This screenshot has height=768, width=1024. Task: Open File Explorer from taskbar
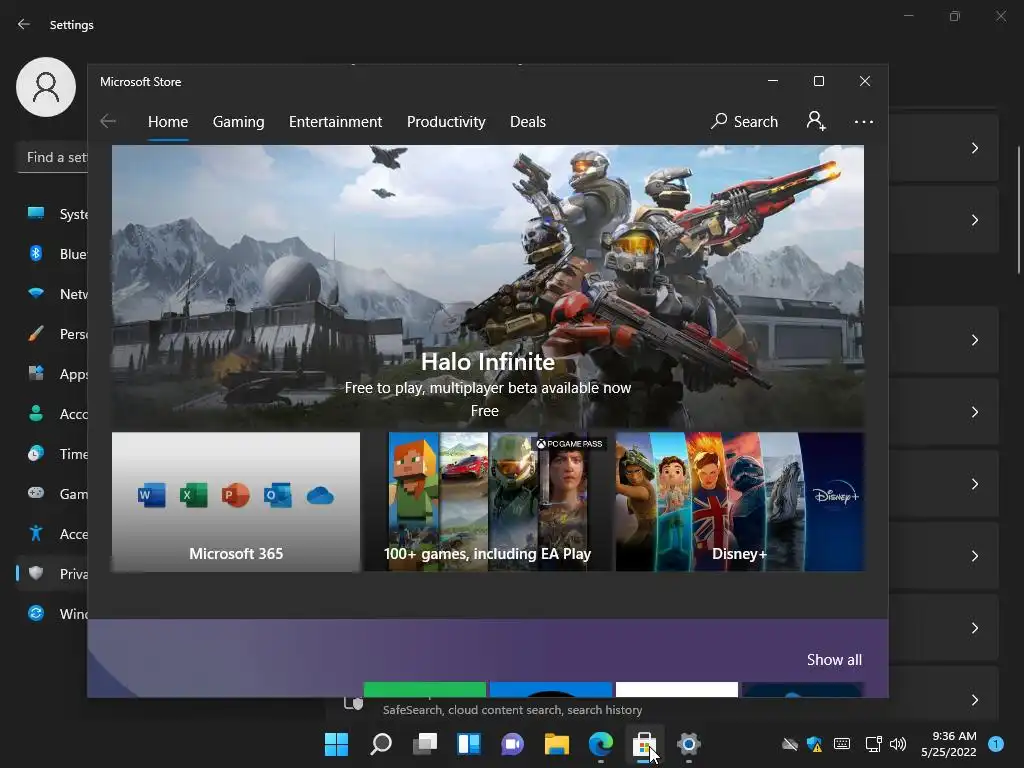click(557, 744)
